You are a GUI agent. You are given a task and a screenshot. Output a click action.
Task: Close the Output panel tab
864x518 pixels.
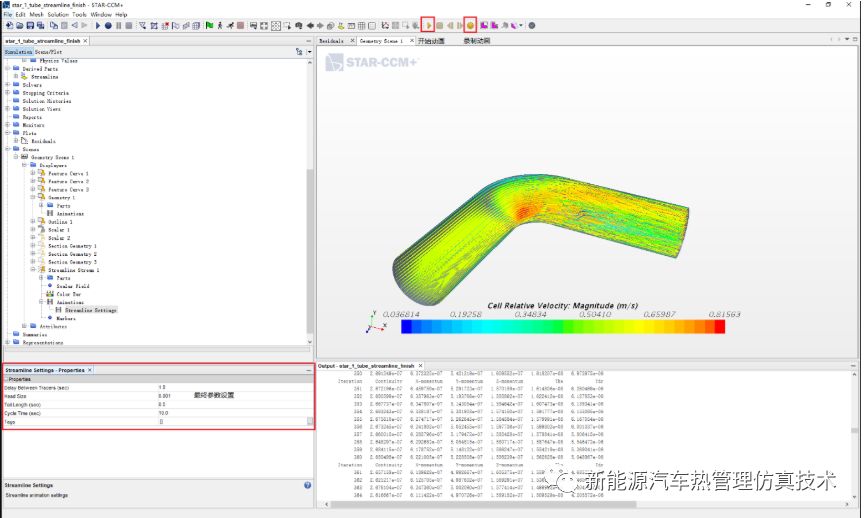coord(420,365)
